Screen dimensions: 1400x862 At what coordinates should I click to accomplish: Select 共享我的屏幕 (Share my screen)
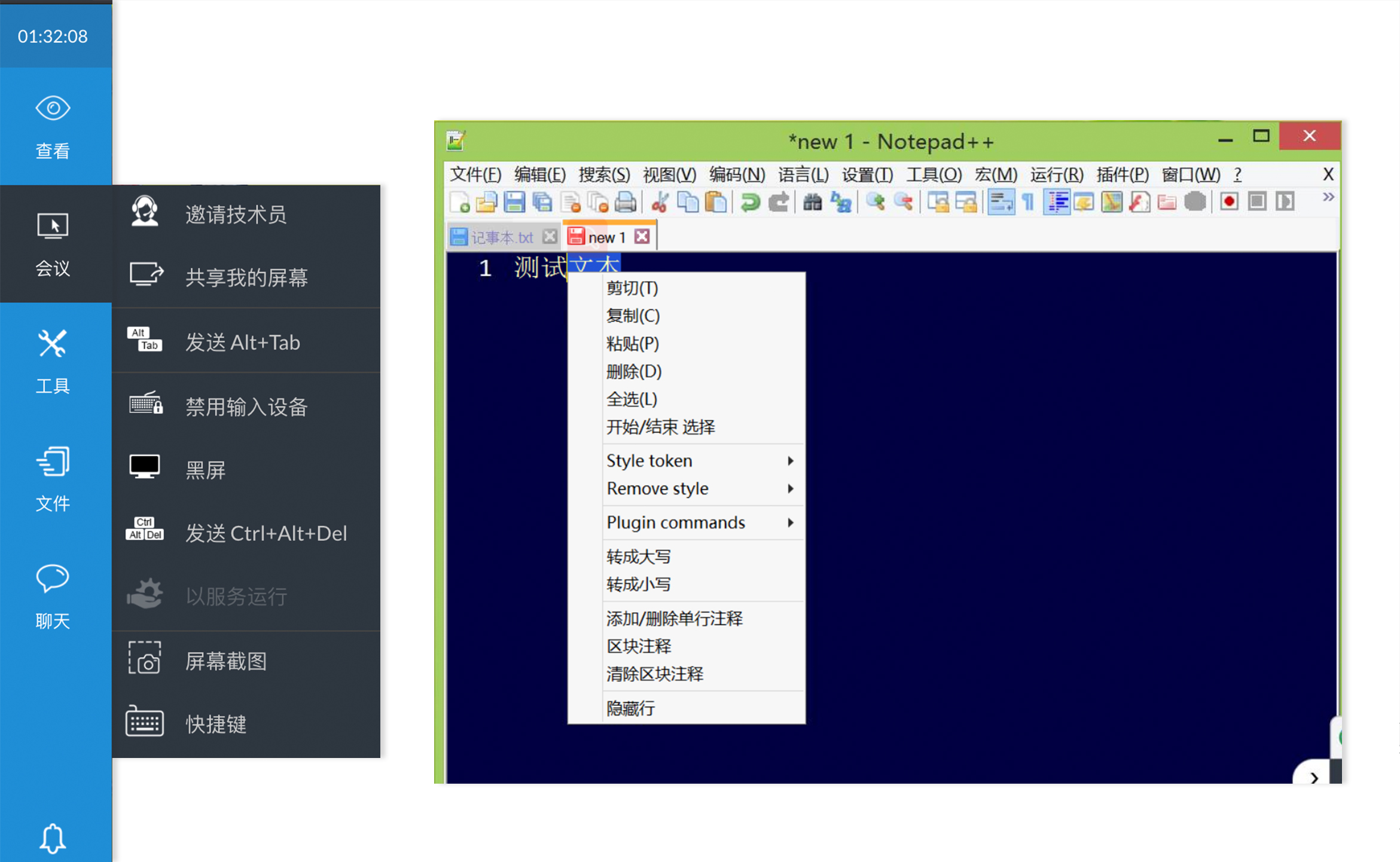(245, 277)
